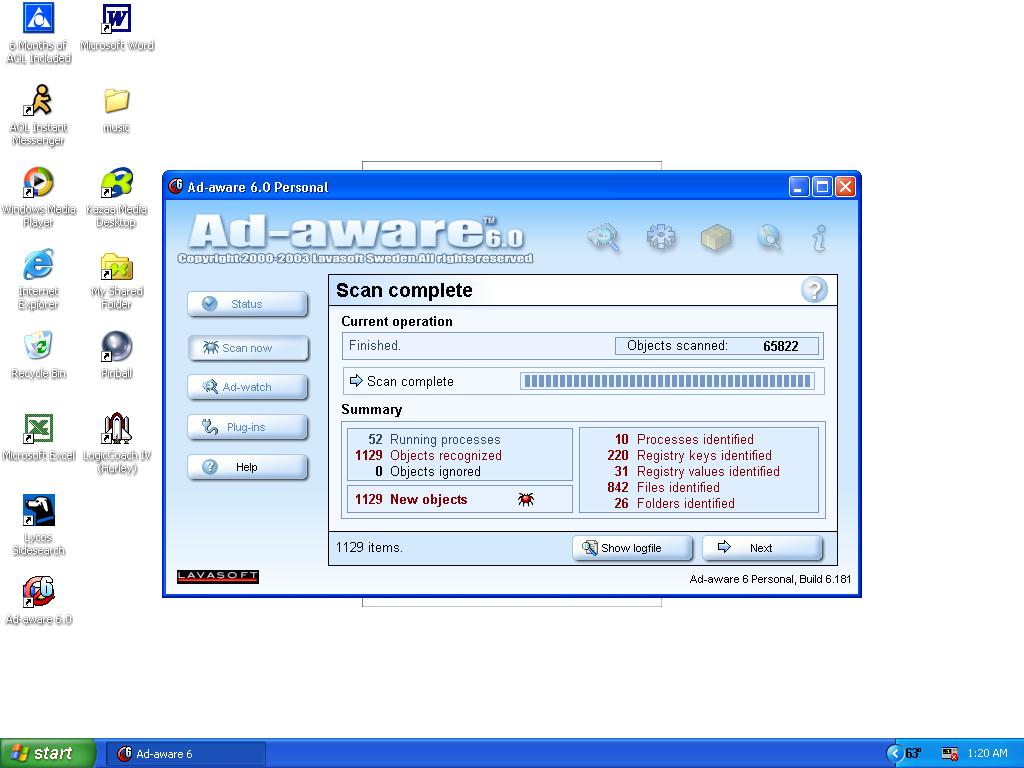1024x768 pixels.
Task: Click the '1129 New objects' text
Action: click(411, 500)
